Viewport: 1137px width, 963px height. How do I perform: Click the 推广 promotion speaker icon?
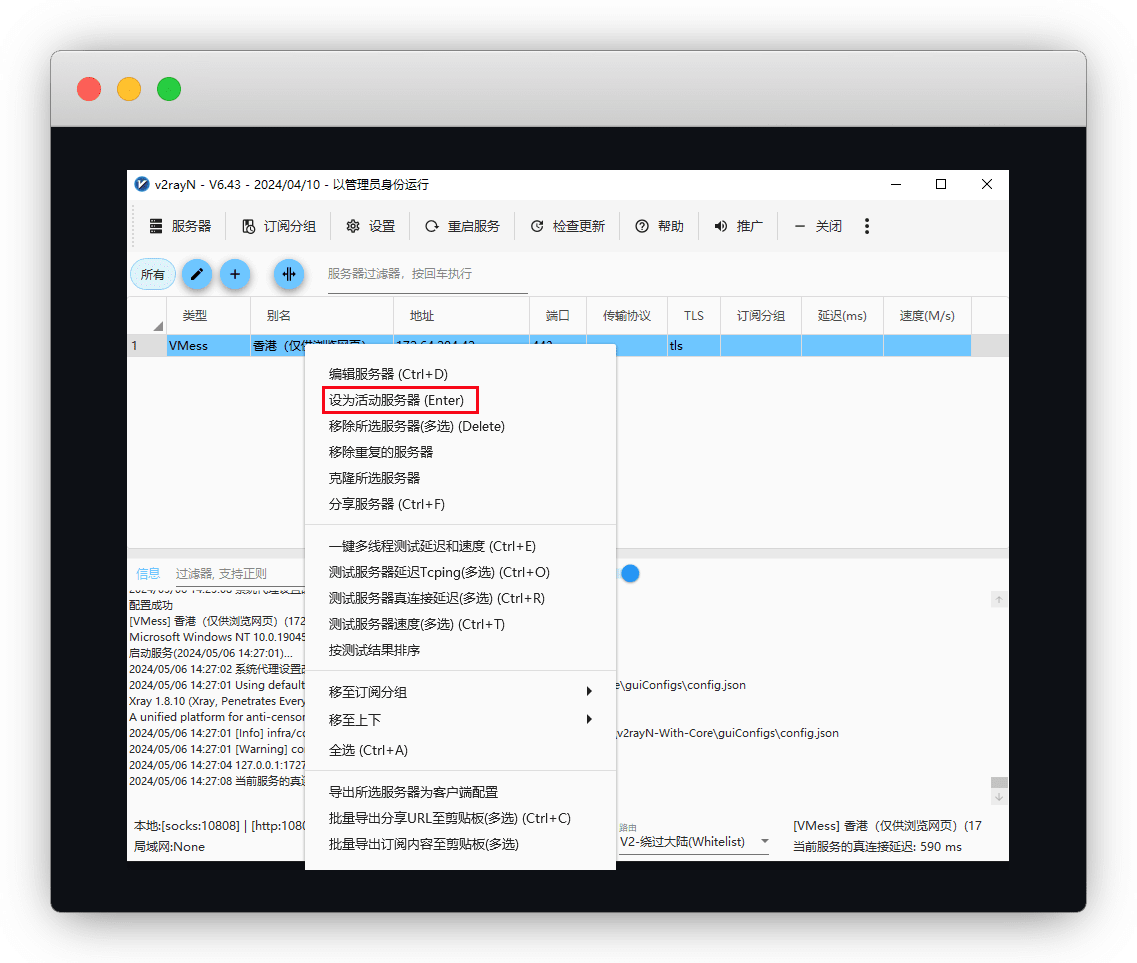coord(721,226)
